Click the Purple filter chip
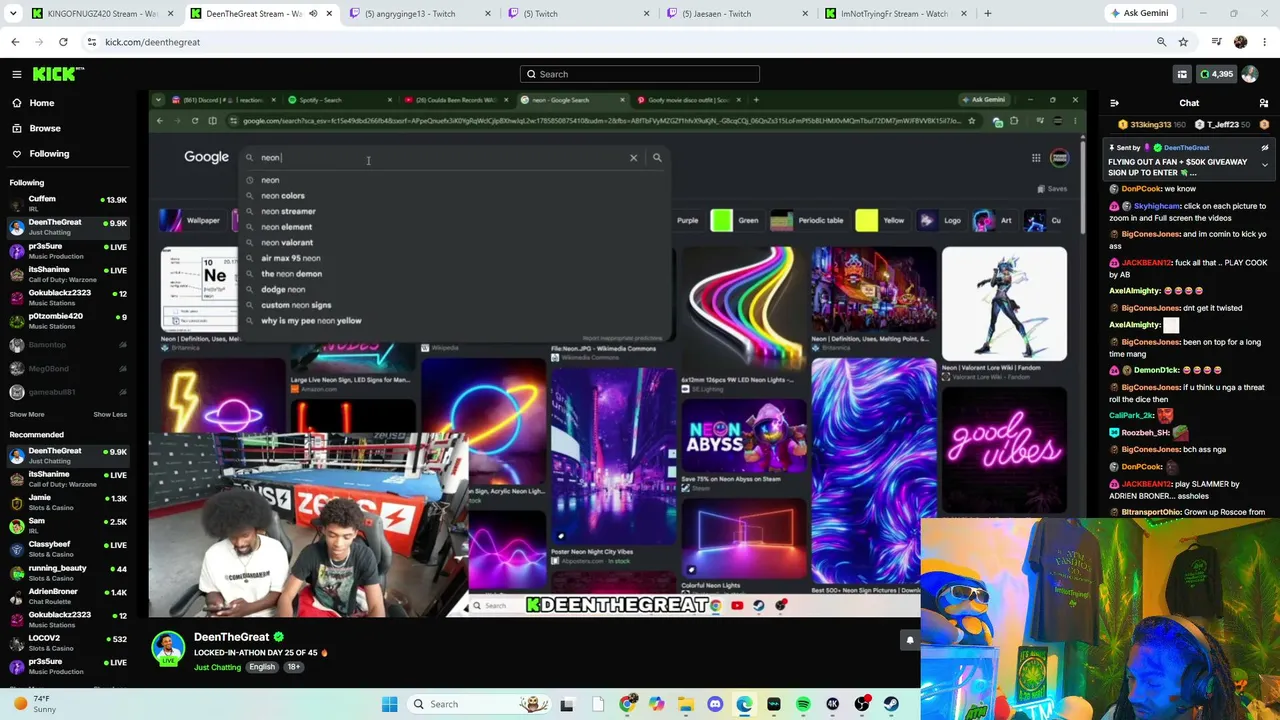The width and height of the screenshot is (1280, 720). coord(687,220)
